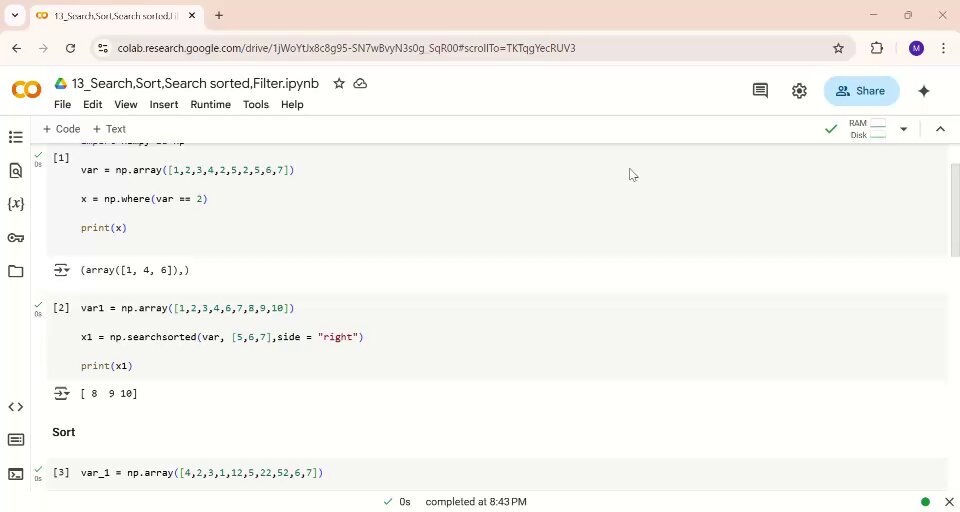Open the code snippets panel icon
This screenshot has width=960, height=512.
[x=16, y=407]
